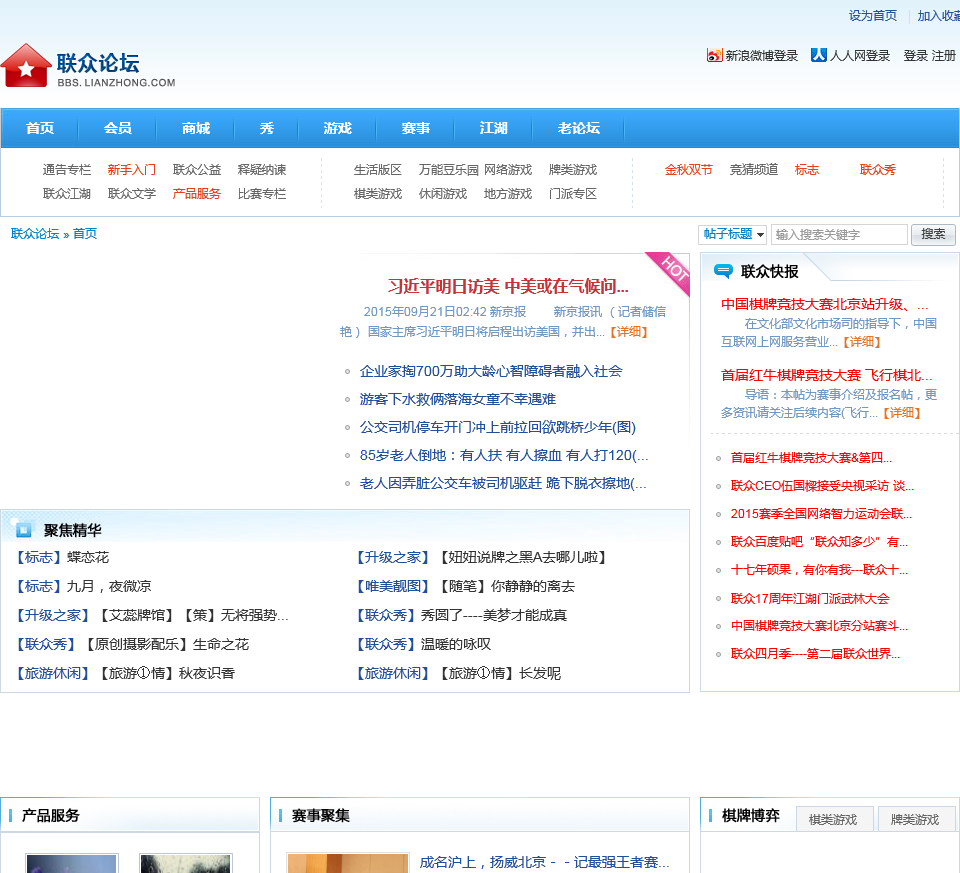Open the 休闲游戏 link

(x=443, y=194)
